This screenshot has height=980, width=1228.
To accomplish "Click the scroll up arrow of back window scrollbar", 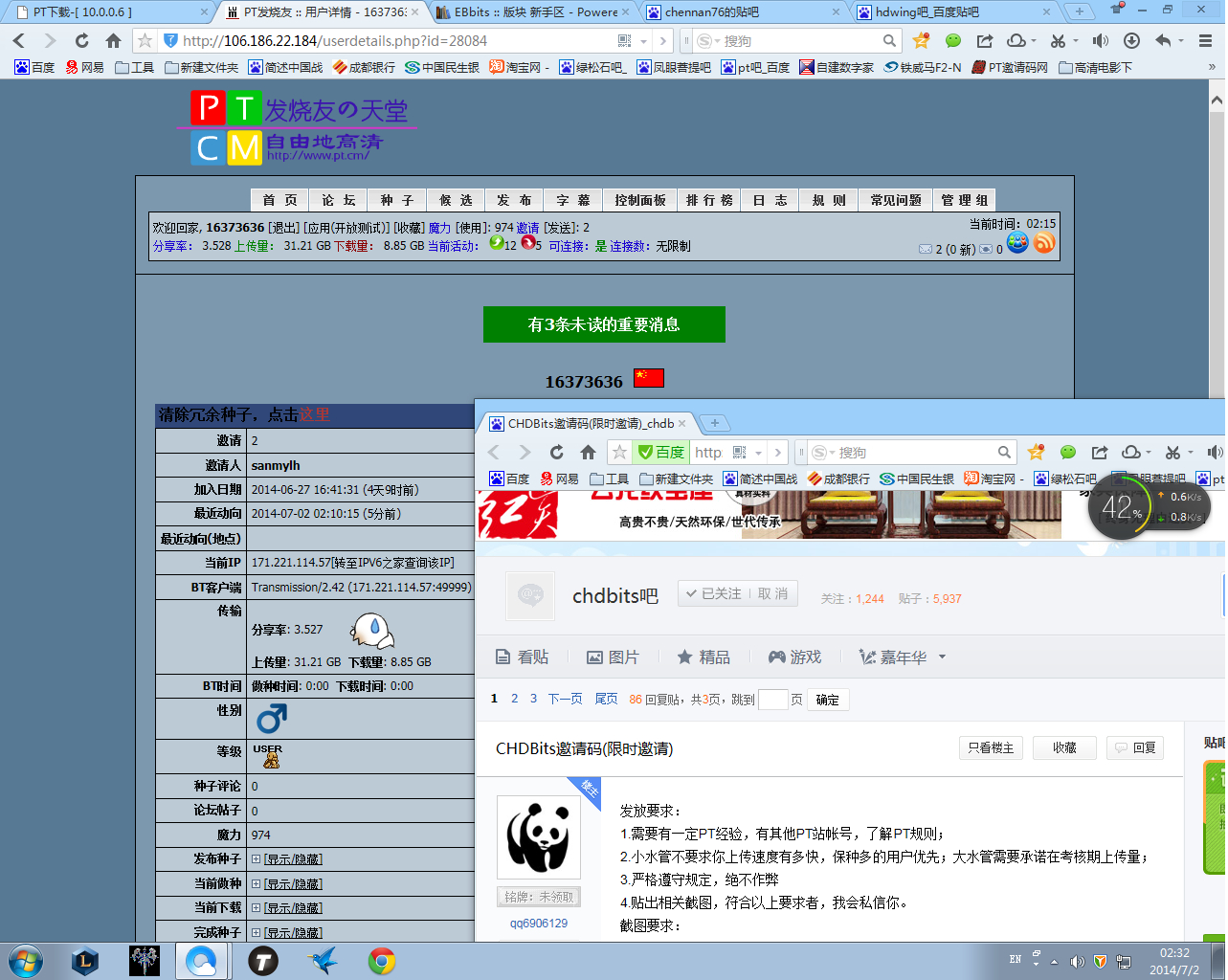I will coord(1217,100).
